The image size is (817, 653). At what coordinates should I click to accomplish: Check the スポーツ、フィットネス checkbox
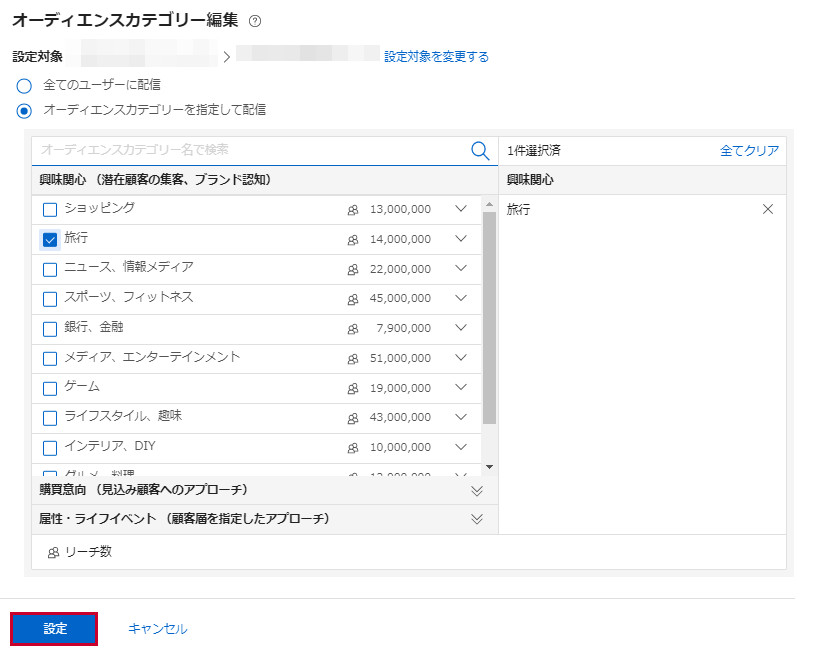pos(50,299)
